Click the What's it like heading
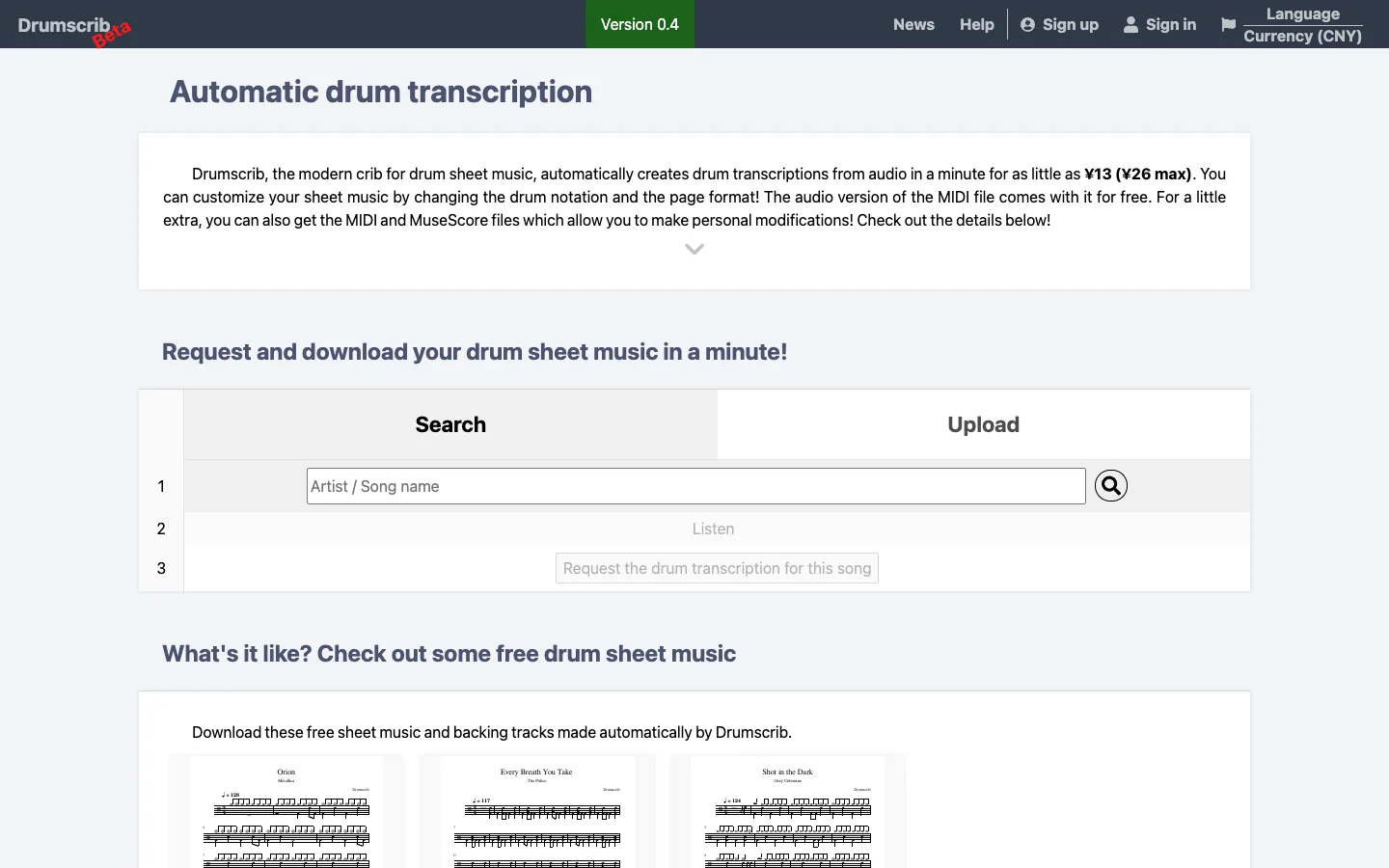Image resolution: width=1389 pixels, height=868 pixels. [x=449, y=654]
